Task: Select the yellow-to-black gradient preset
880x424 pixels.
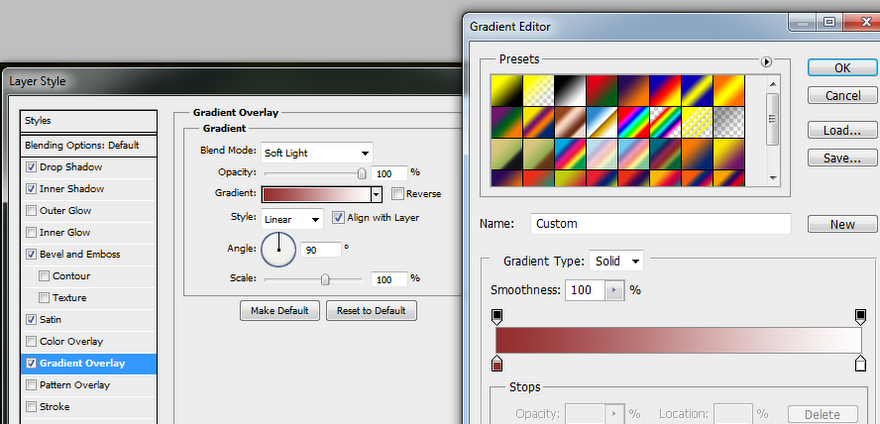Action: pos(506,90)
